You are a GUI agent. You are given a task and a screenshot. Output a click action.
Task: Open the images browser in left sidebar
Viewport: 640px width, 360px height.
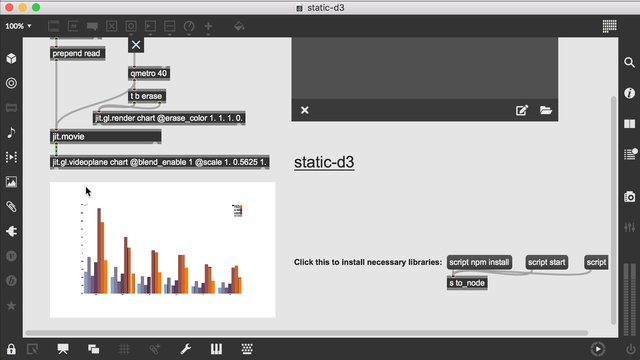point(11,182)
